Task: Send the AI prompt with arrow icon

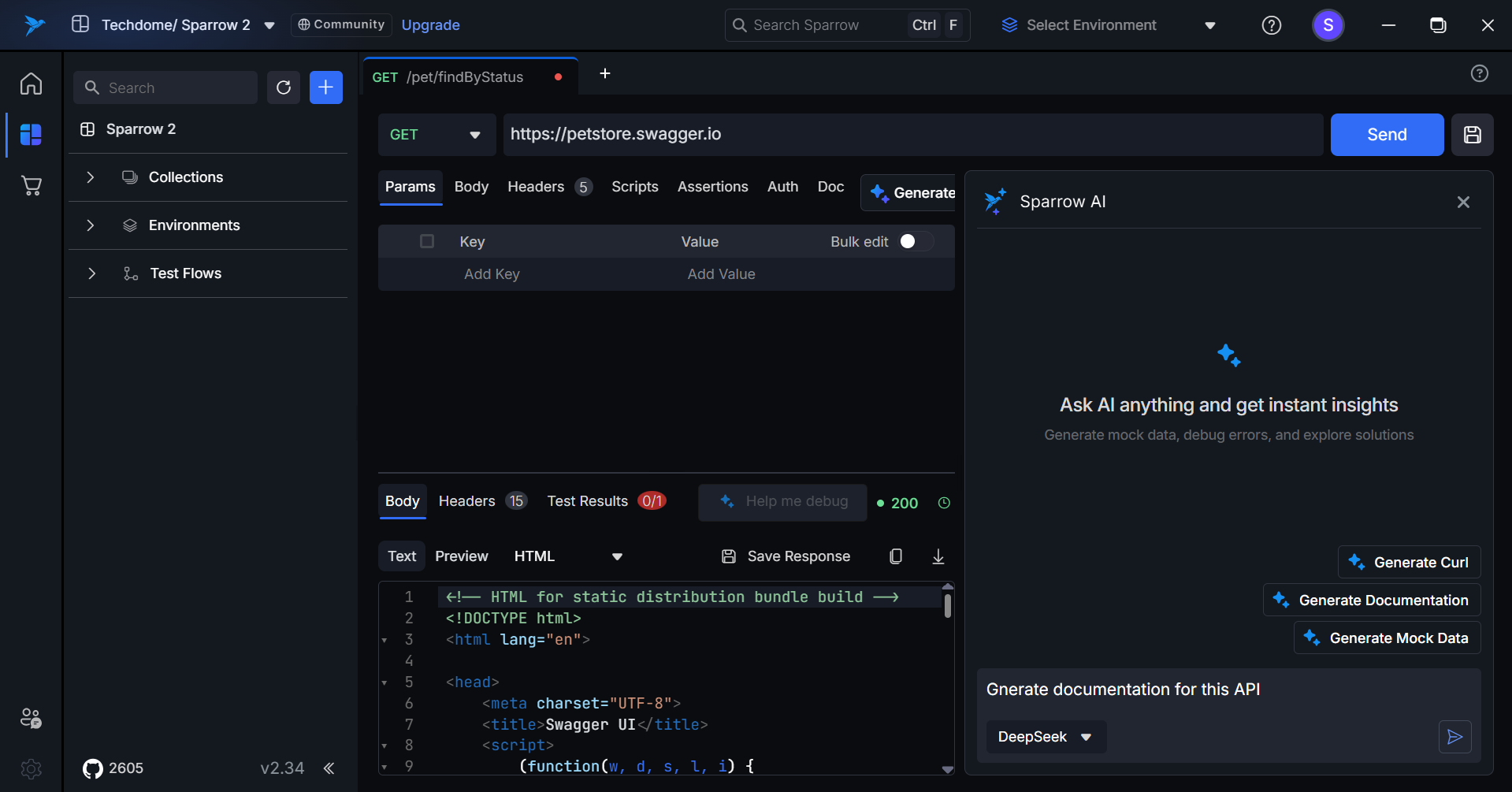Action: click(1454, 737)
